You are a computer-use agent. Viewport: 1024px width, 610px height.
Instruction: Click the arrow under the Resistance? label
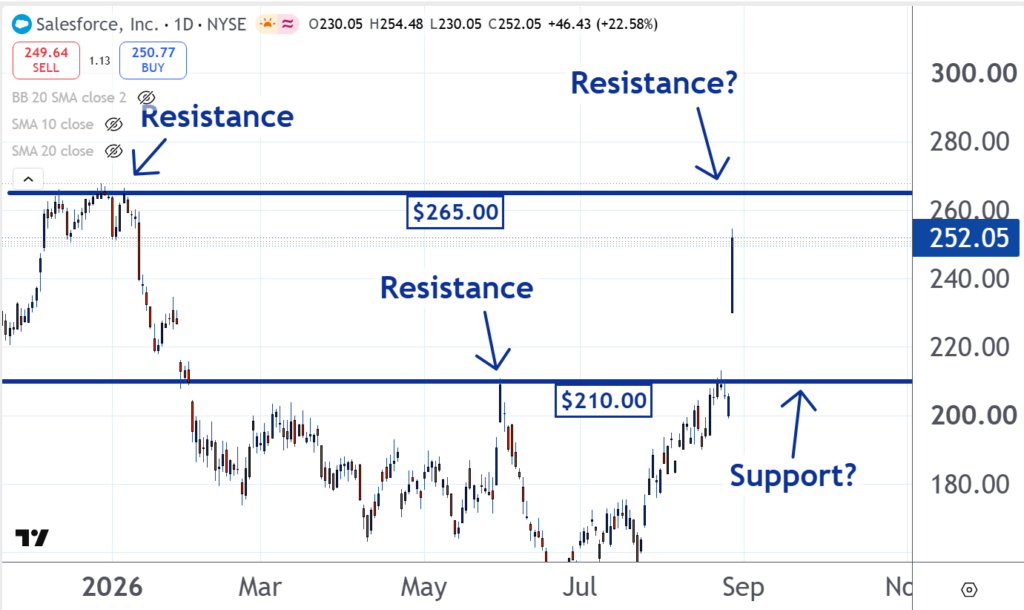(x=710, y=144)
